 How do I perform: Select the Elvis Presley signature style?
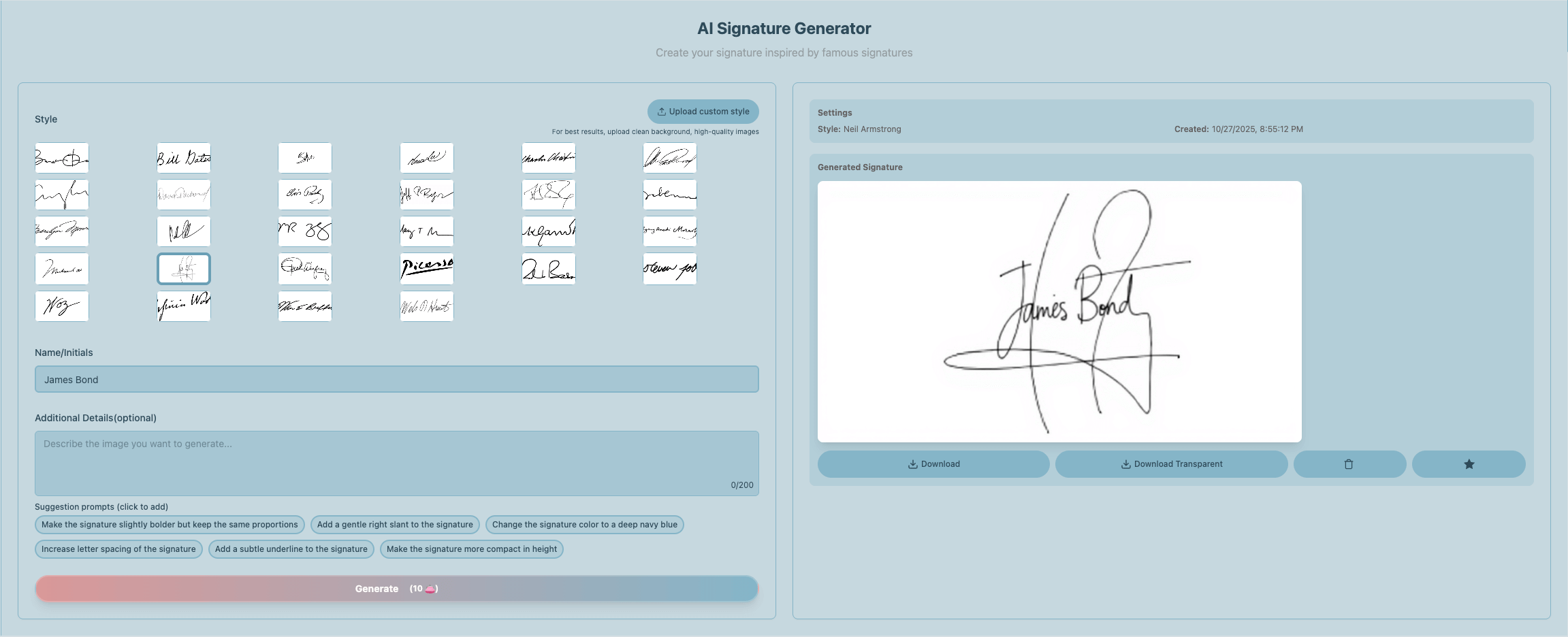pyautogui.click(x=304, y=194)
